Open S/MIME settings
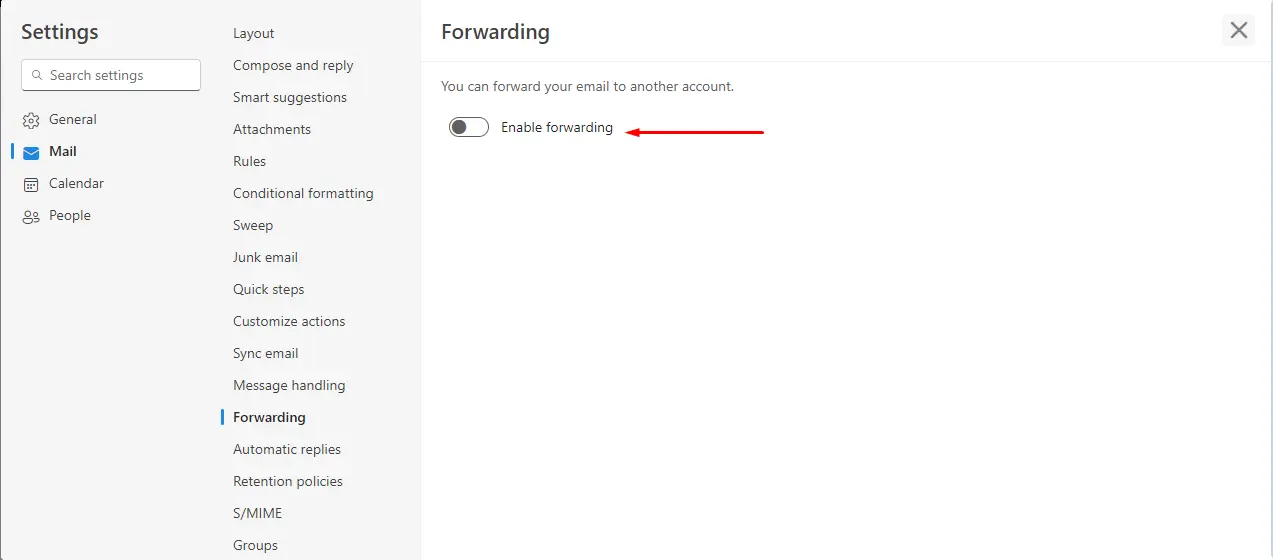This screenshot has height=560, width=1273. point(258,513)
